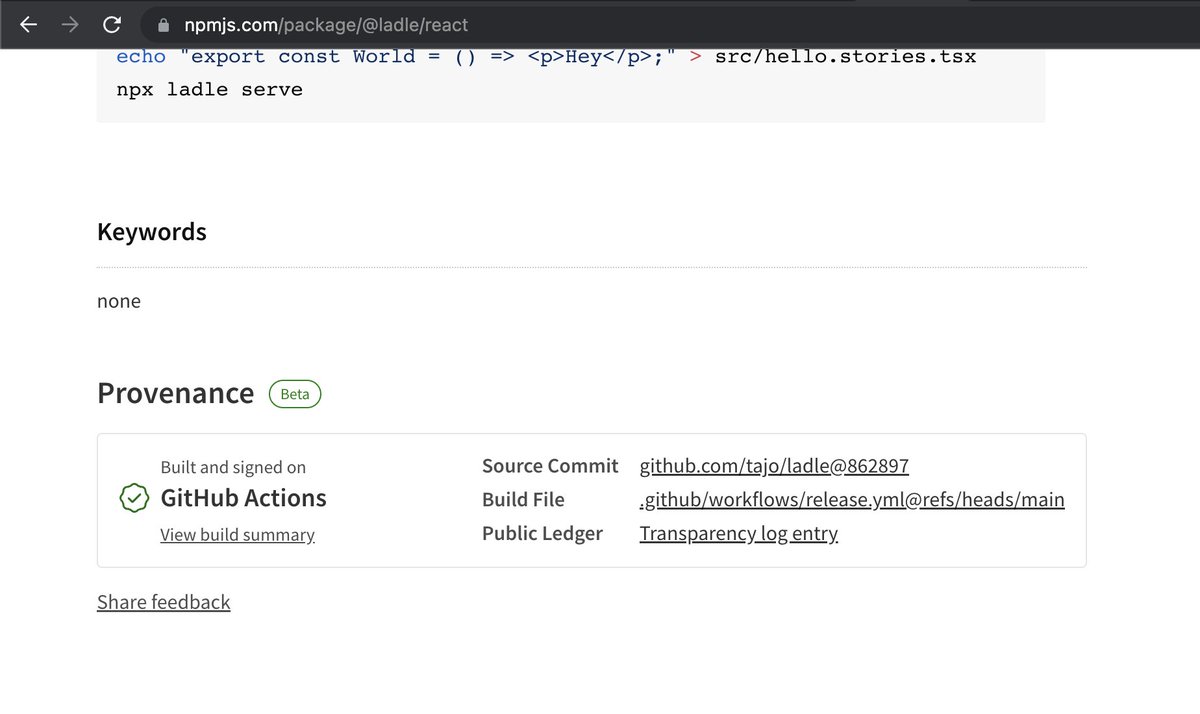
Task: Click the echo export const World code line
Action: [546, 56]
